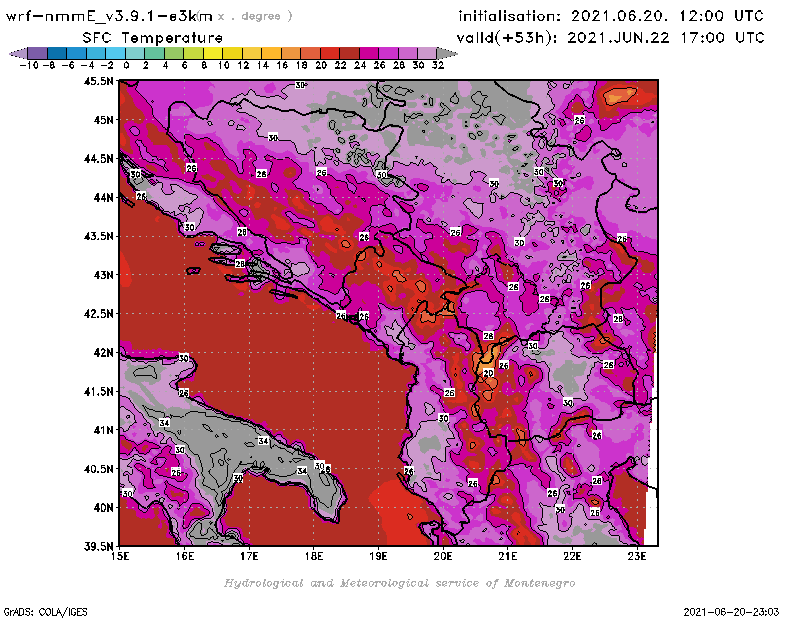800x618 pixels.
Task: Click the 41.5N latitude axis label
Action: pos(98,391)
